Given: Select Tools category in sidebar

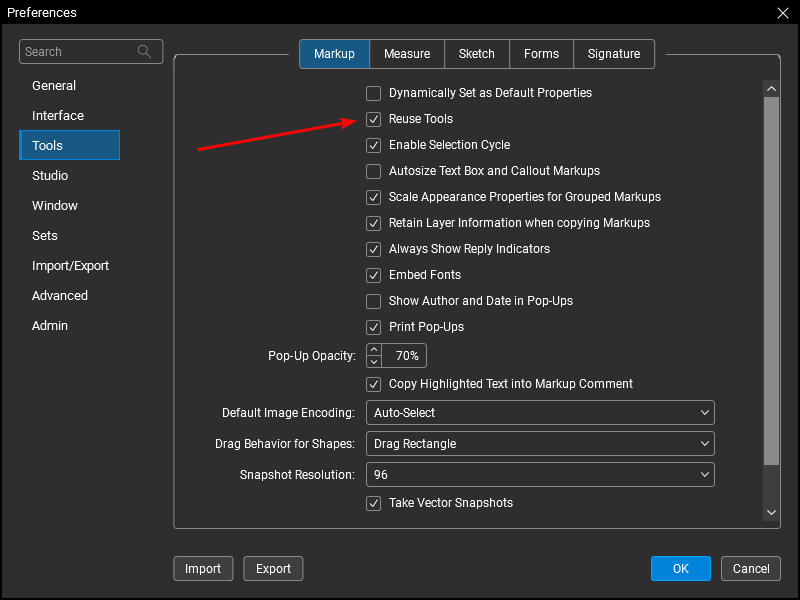Looking at the screenshot, I should (69, 145).
